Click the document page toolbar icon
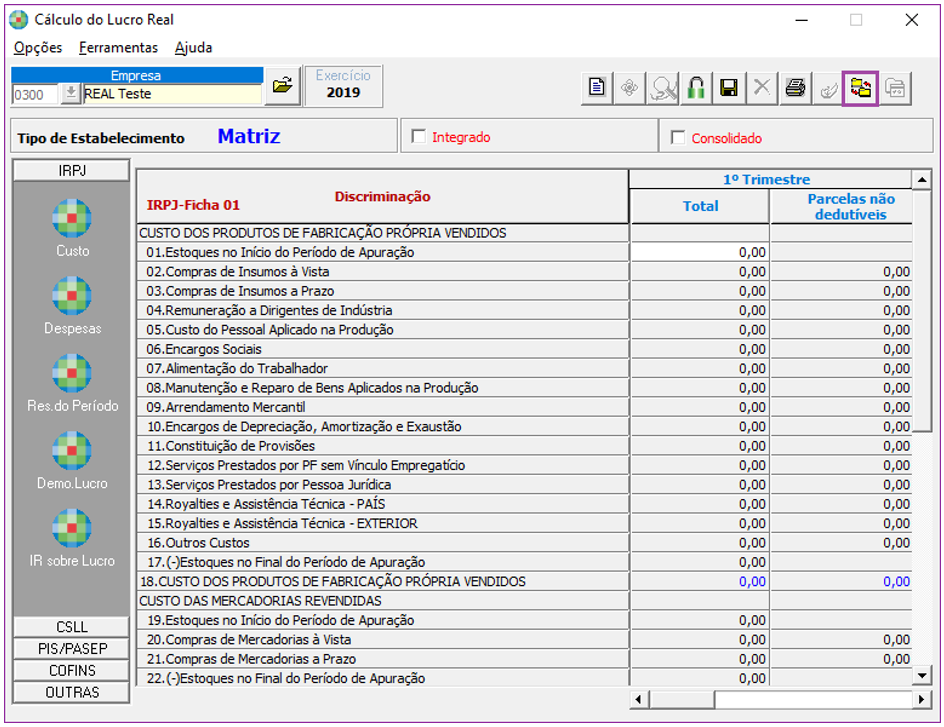 coord(597,88)
